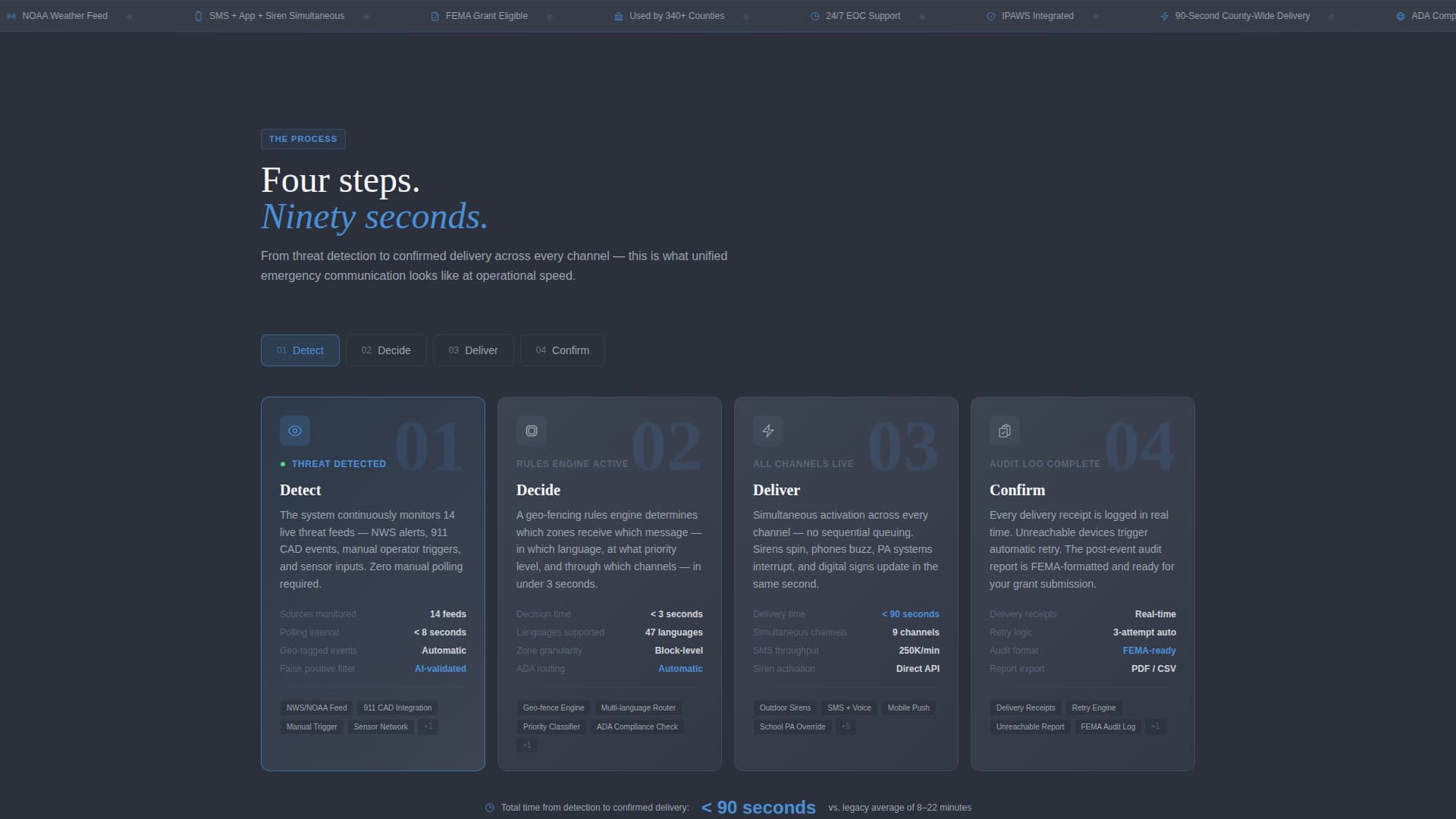
Task: Click the NWS/NOAA Feed tag
Action: tap(316, 708)
